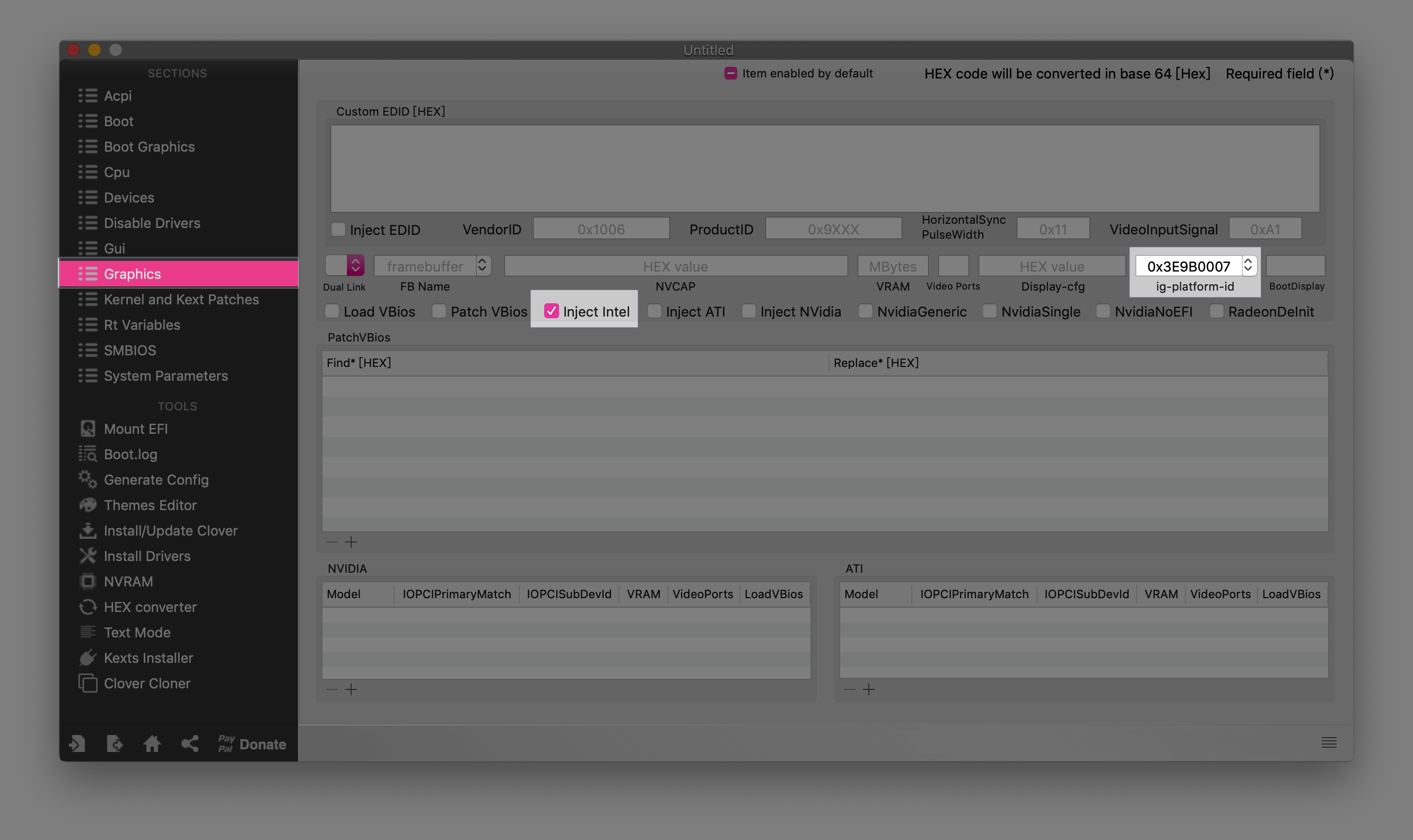The height and width of the screenshot is (840, 1413).
Task: Click into the VendorID input field
Action: [x=601, y=229]
